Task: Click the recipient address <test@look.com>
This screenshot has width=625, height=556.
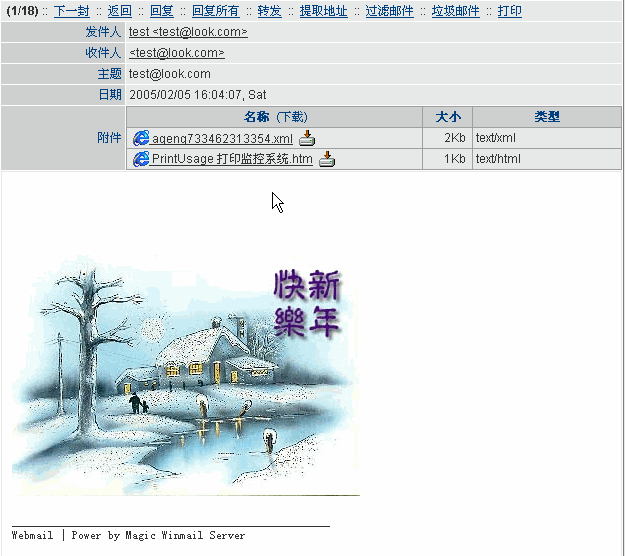Action: 176,53
